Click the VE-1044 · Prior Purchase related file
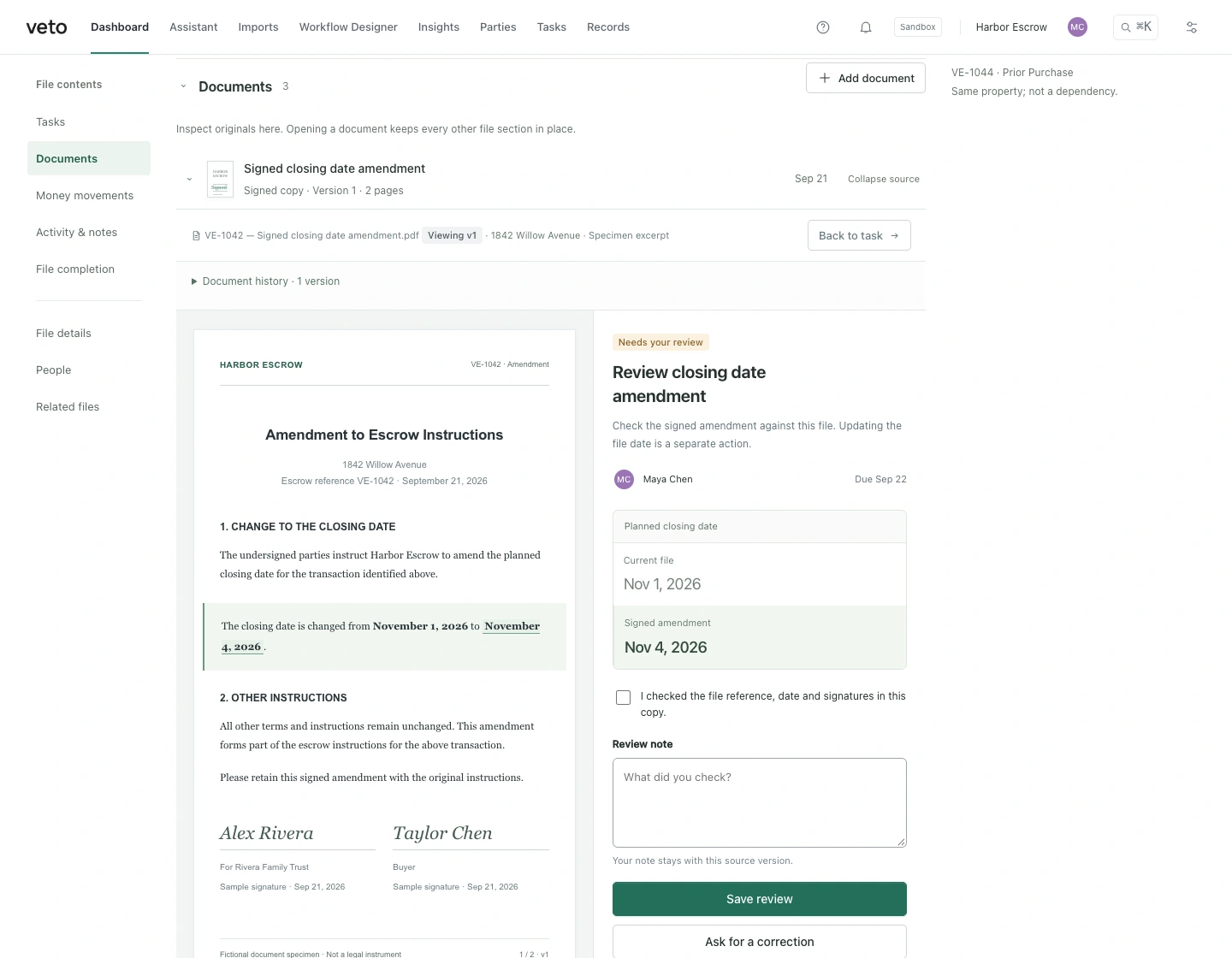Image resolution: width=1232 pixels, height=958 pixels. point(1012,73)
